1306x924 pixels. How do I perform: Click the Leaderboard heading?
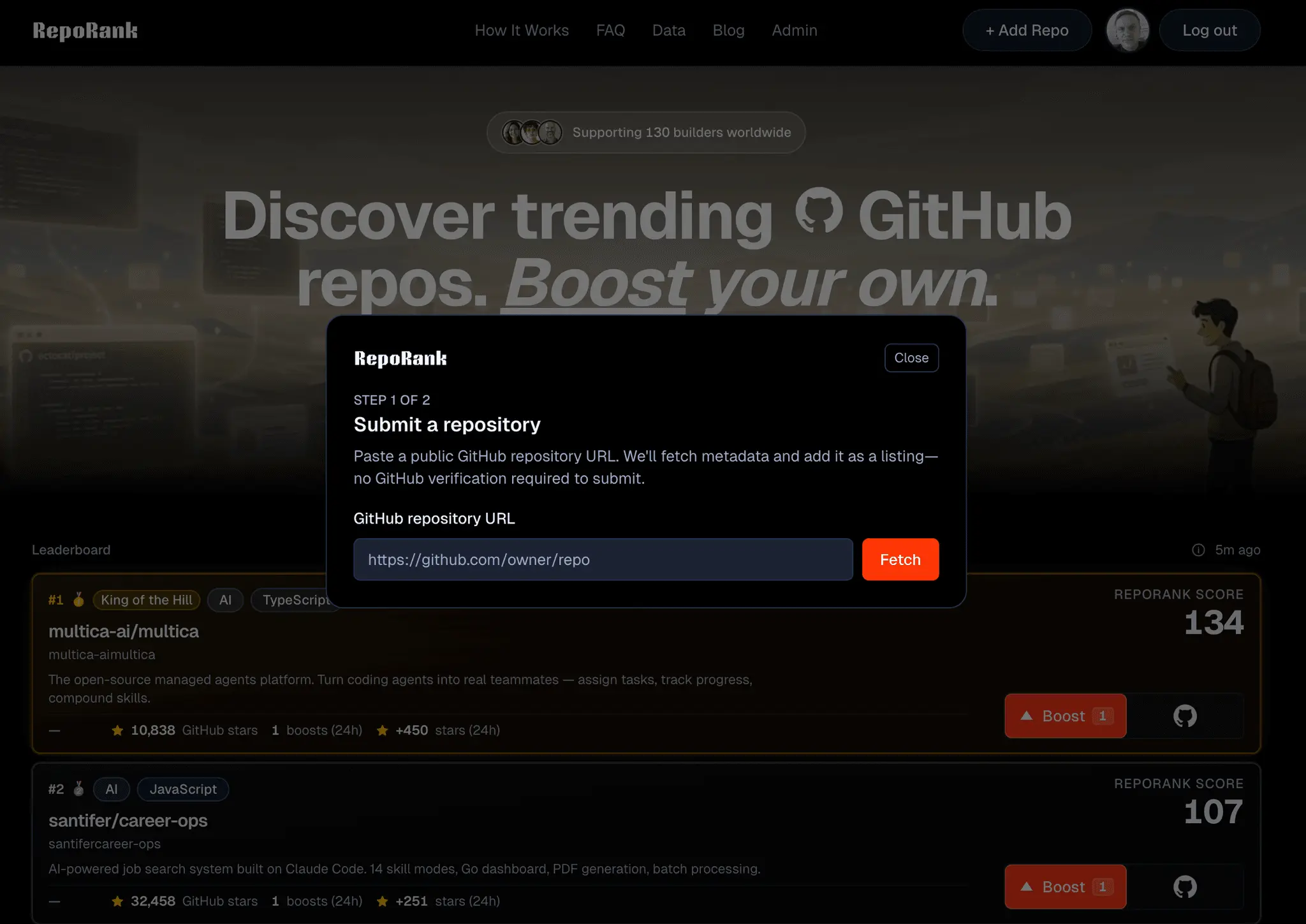click(71, 550)
